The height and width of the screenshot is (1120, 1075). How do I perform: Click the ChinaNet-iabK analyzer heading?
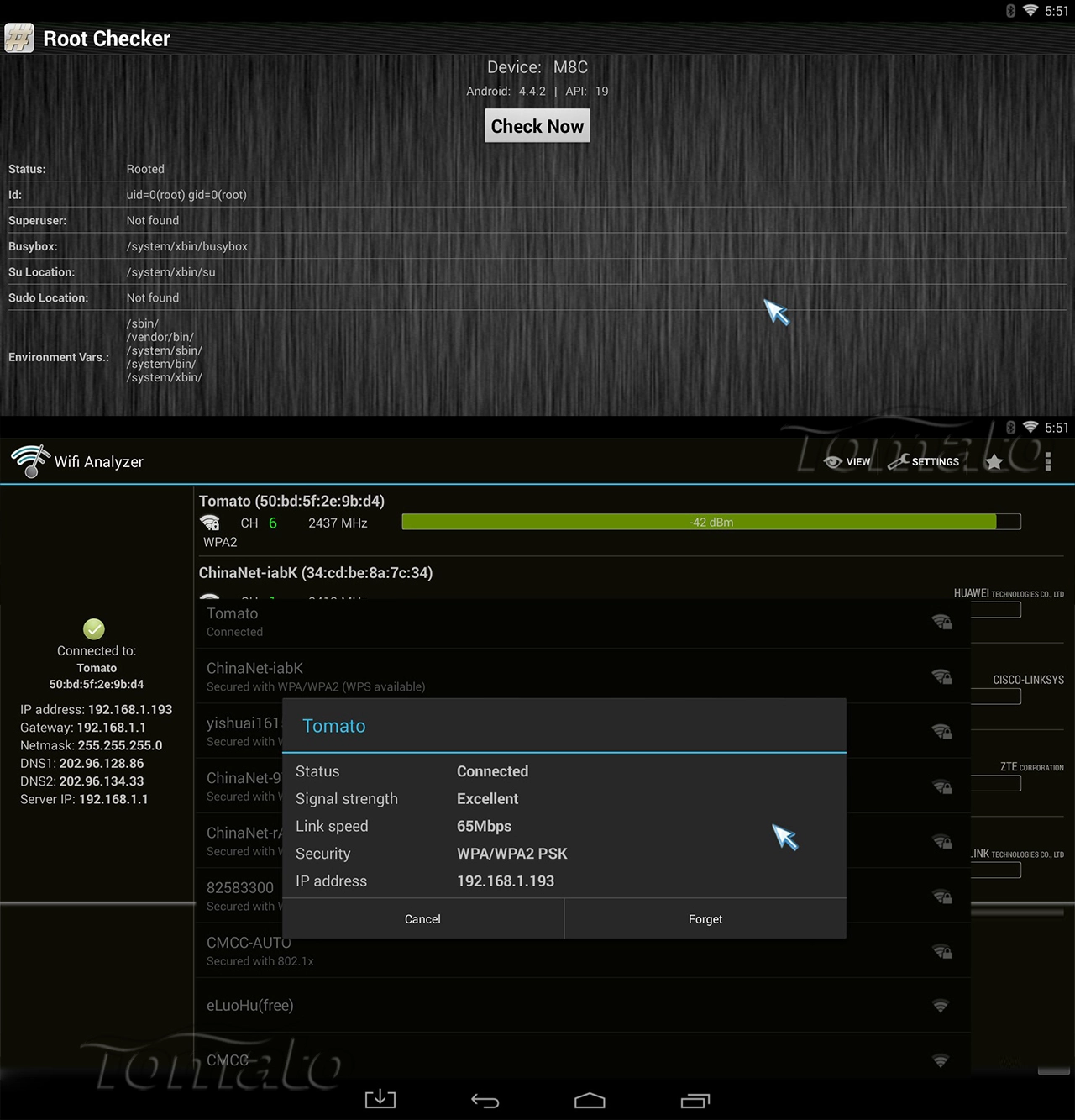pyautogui.click(x=316, y=573)
